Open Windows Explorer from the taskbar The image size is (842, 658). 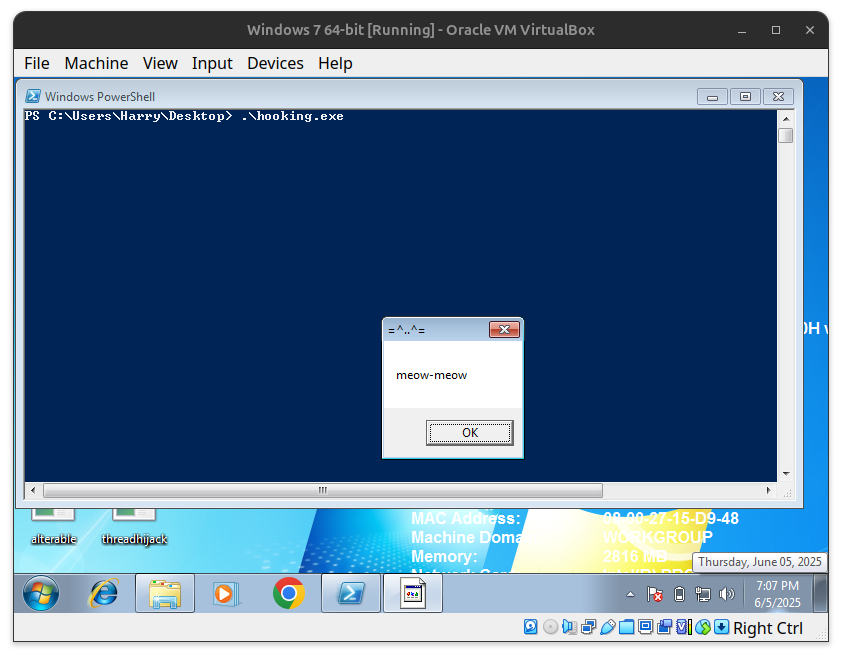pos(165,594)
